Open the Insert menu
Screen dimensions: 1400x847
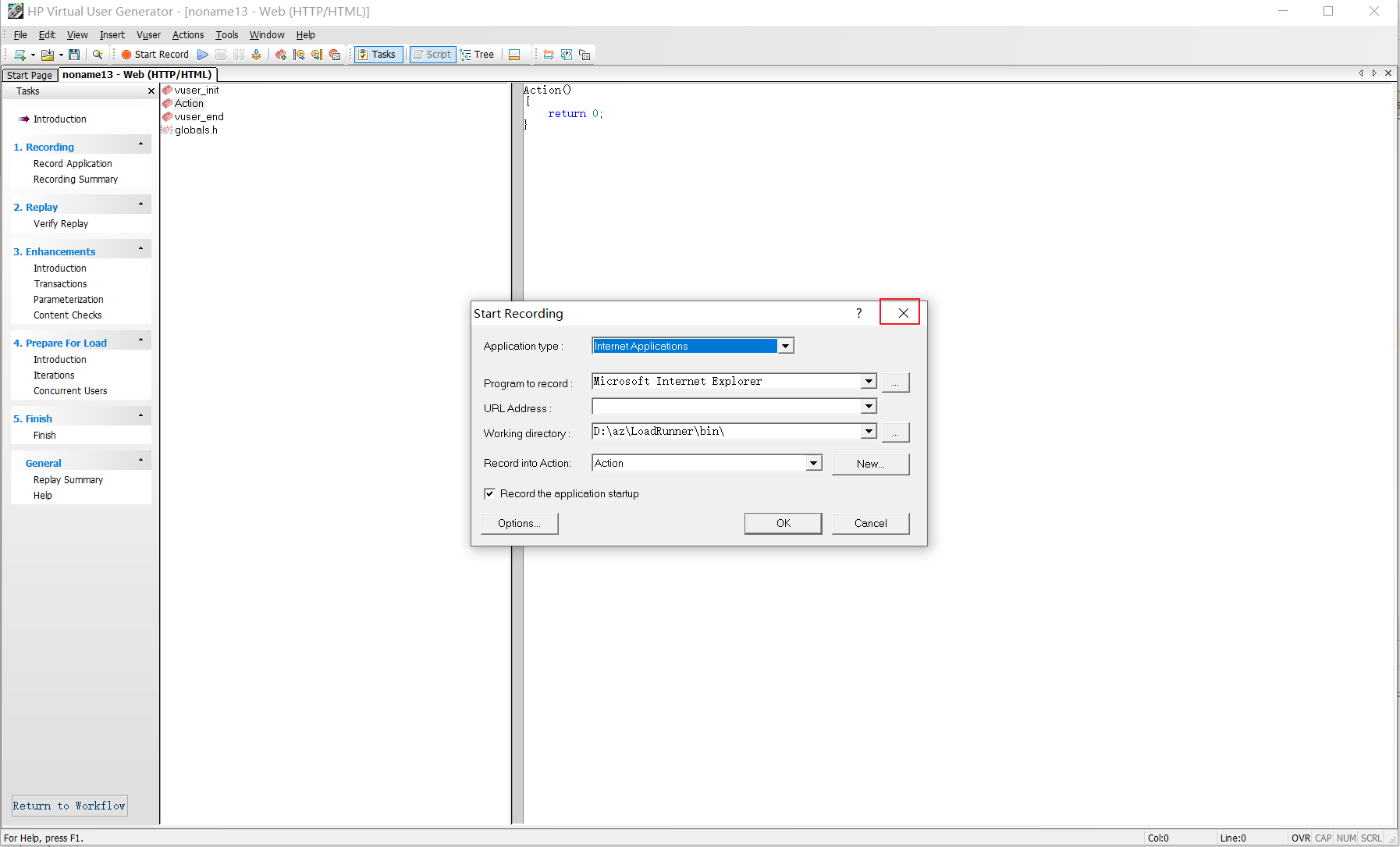(112, 35)
